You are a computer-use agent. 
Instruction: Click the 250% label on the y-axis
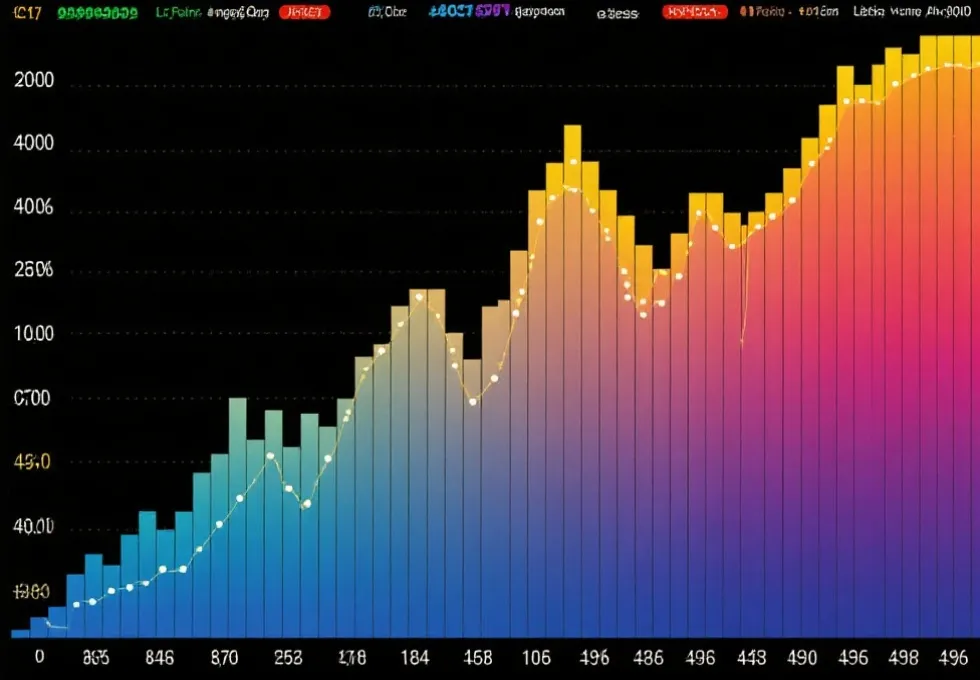coord(33,270)
